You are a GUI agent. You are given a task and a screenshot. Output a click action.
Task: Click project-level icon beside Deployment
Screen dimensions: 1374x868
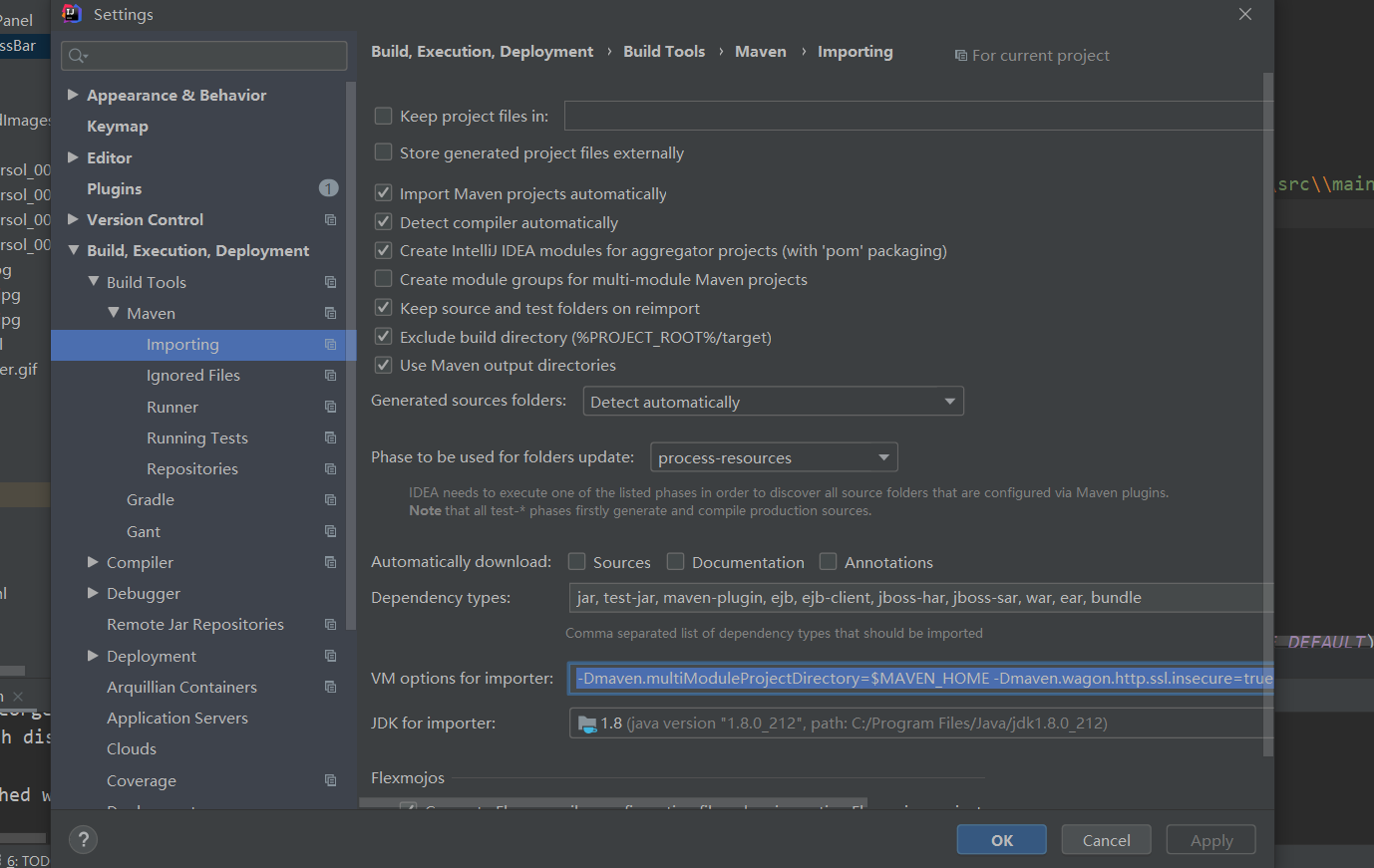tap(330, 656)
